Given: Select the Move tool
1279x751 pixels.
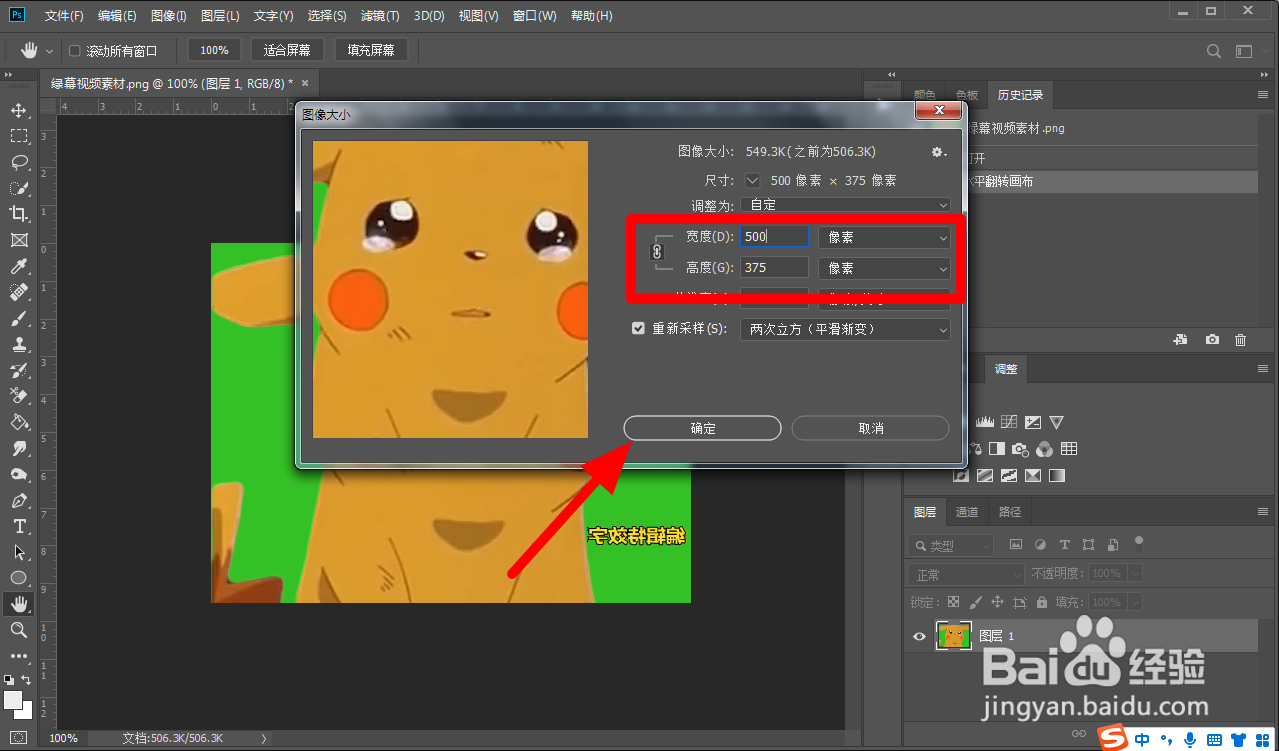Looking at the screenshot, I should [x=18, y=110].
